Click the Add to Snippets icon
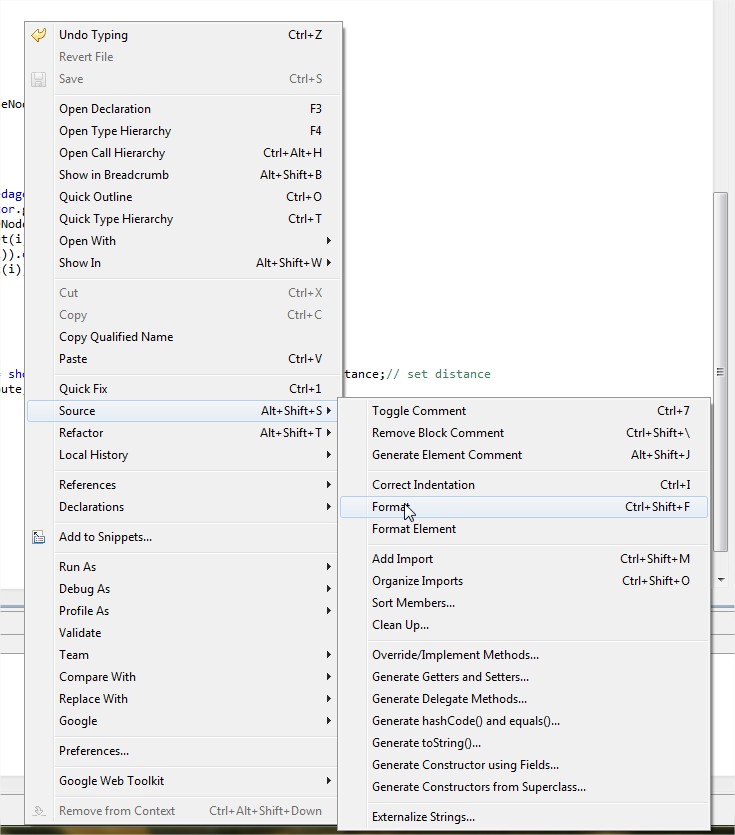 tap(39, 537)
